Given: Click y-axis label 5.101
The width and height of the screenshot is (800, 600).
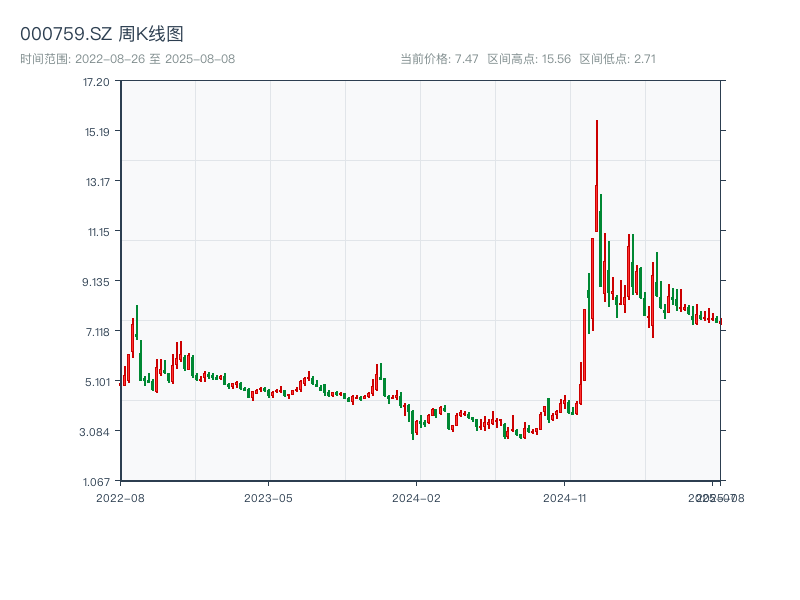Looking at the screenshot, I should click(97, 382).
